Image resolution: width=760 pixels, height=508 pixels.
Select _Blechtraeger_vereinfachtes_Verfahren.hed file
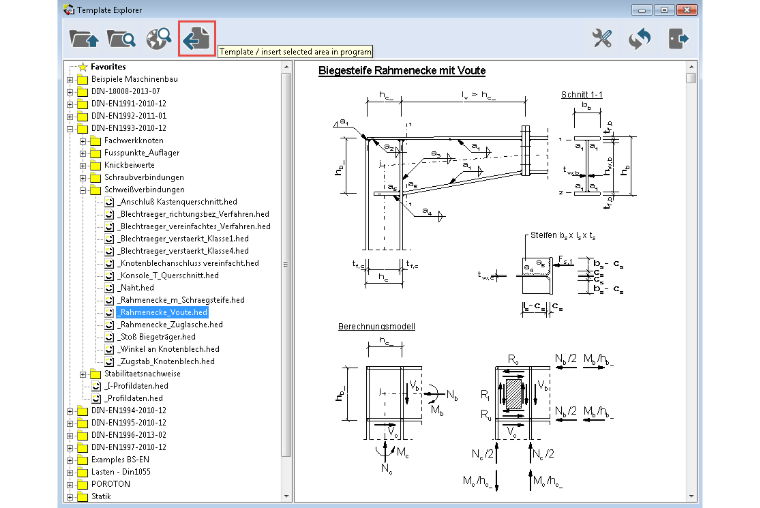pos(194,226)
